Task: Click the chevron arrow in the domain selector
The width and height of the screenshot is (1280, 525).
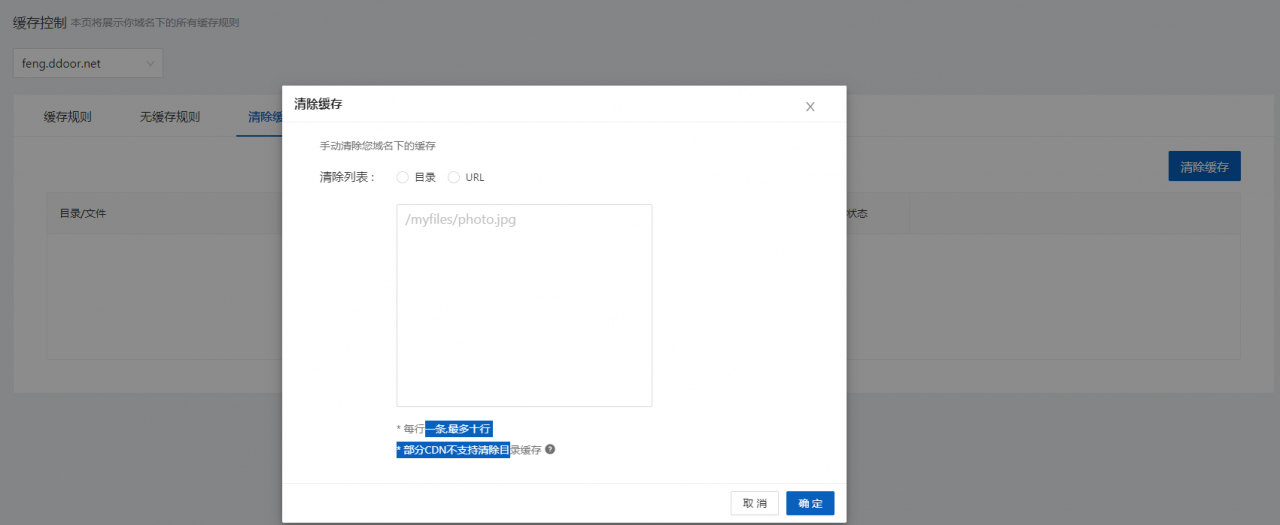Action: 150,64
